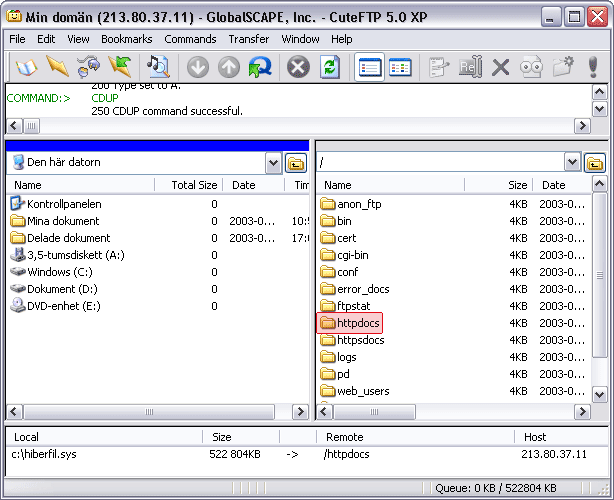Expand the 'Den här datorn' drive dropdown
The image size is (614, 500).
(x=274, y=163)
